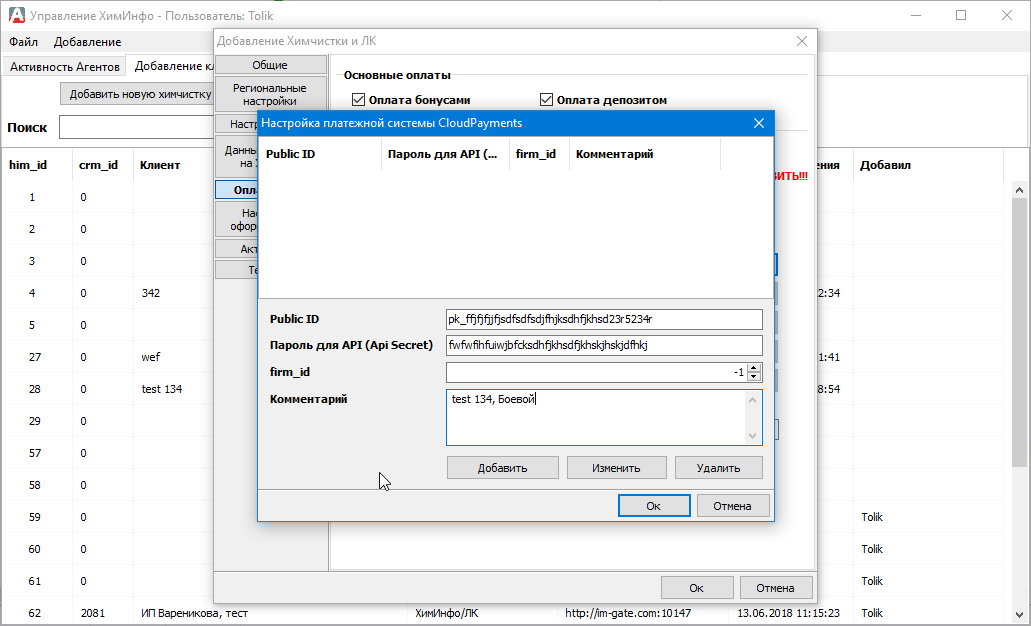Increase firm_id with the up spinner arrow
This screenshot has width=1031, height=626.
click(754, 368)
